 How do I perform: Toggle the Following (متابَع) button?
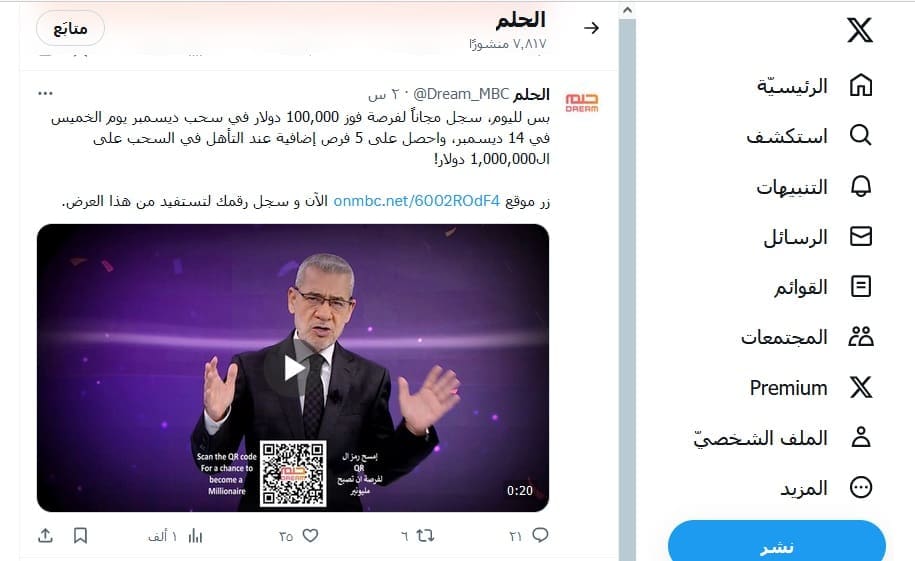[x=71, y=28]
